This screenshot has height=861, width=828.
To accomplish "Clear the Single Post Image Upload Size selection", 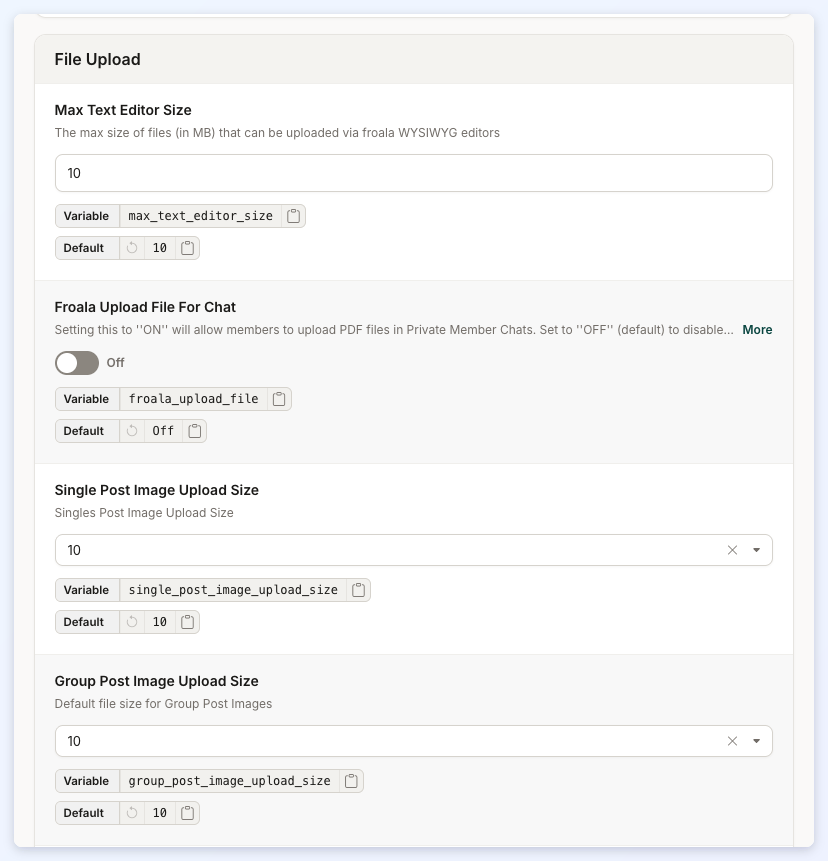I will 732,550.
